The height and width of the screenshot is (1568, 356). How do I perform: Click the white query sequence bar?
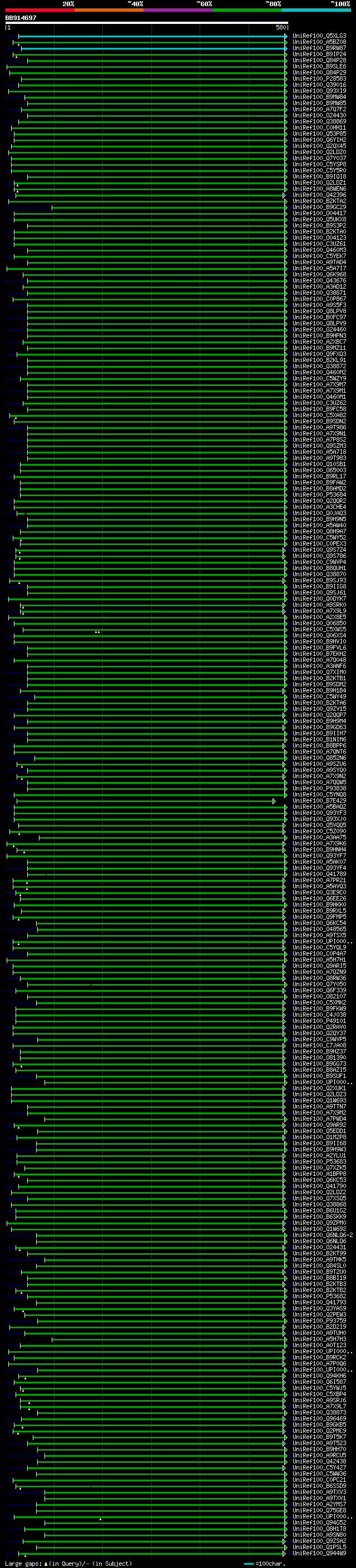click(147, 22)
